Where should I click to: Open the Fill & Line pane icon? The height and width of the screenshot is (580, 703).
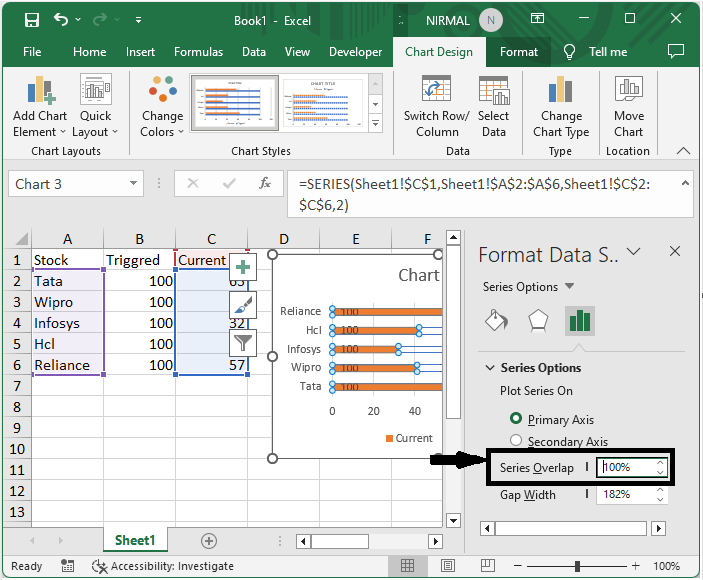(497, 320)
